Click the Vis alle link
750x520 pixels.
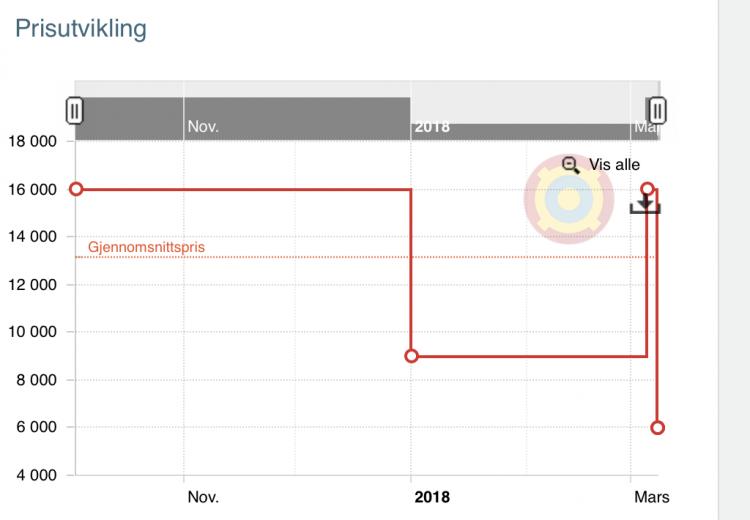[x=614, y=165]
